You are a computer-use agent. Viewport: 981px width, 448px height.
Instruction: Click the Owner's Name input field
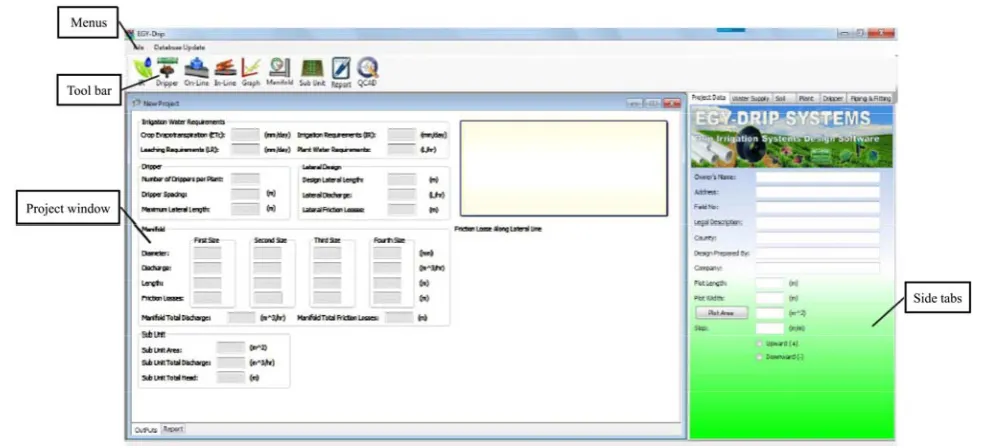tap(818, 177)
